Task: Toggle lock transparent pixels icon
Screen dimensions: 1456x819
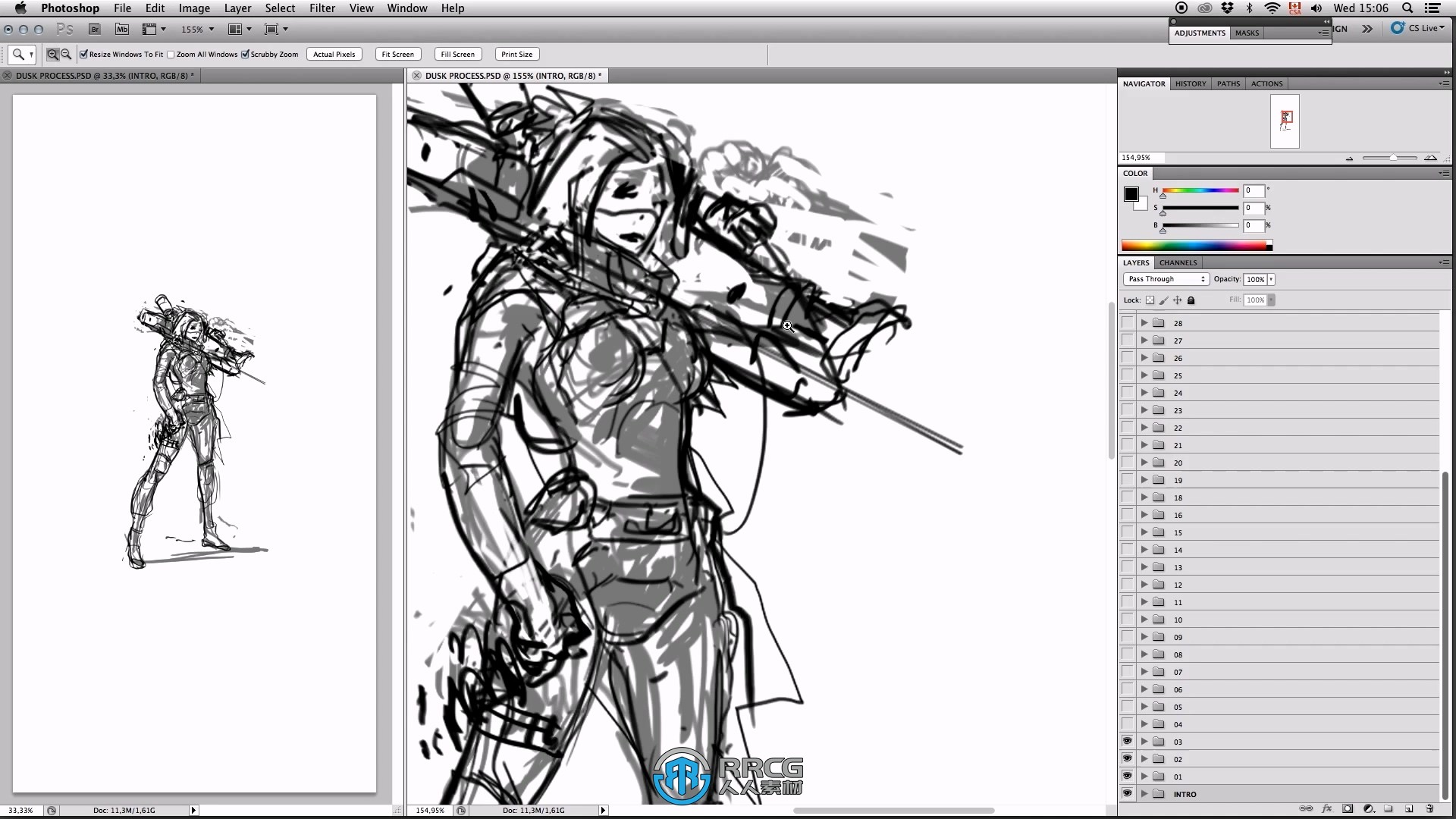Action: point(1150,300)
